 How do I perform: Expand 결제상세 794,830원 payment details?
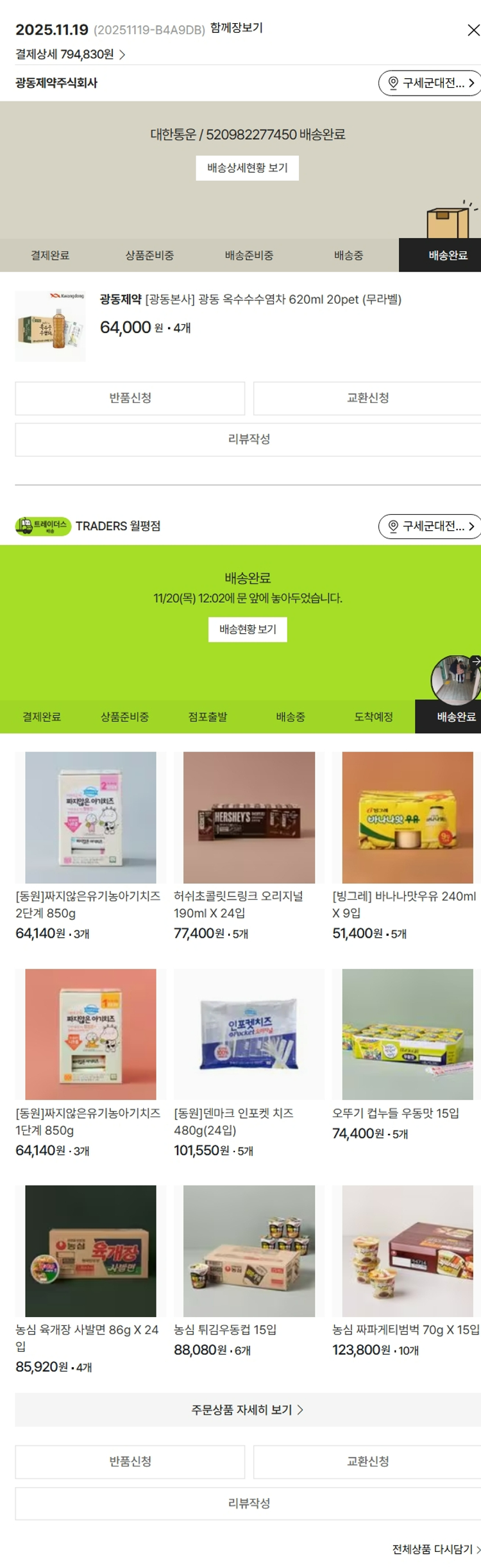pyautogui.click(x=71, y=55)
